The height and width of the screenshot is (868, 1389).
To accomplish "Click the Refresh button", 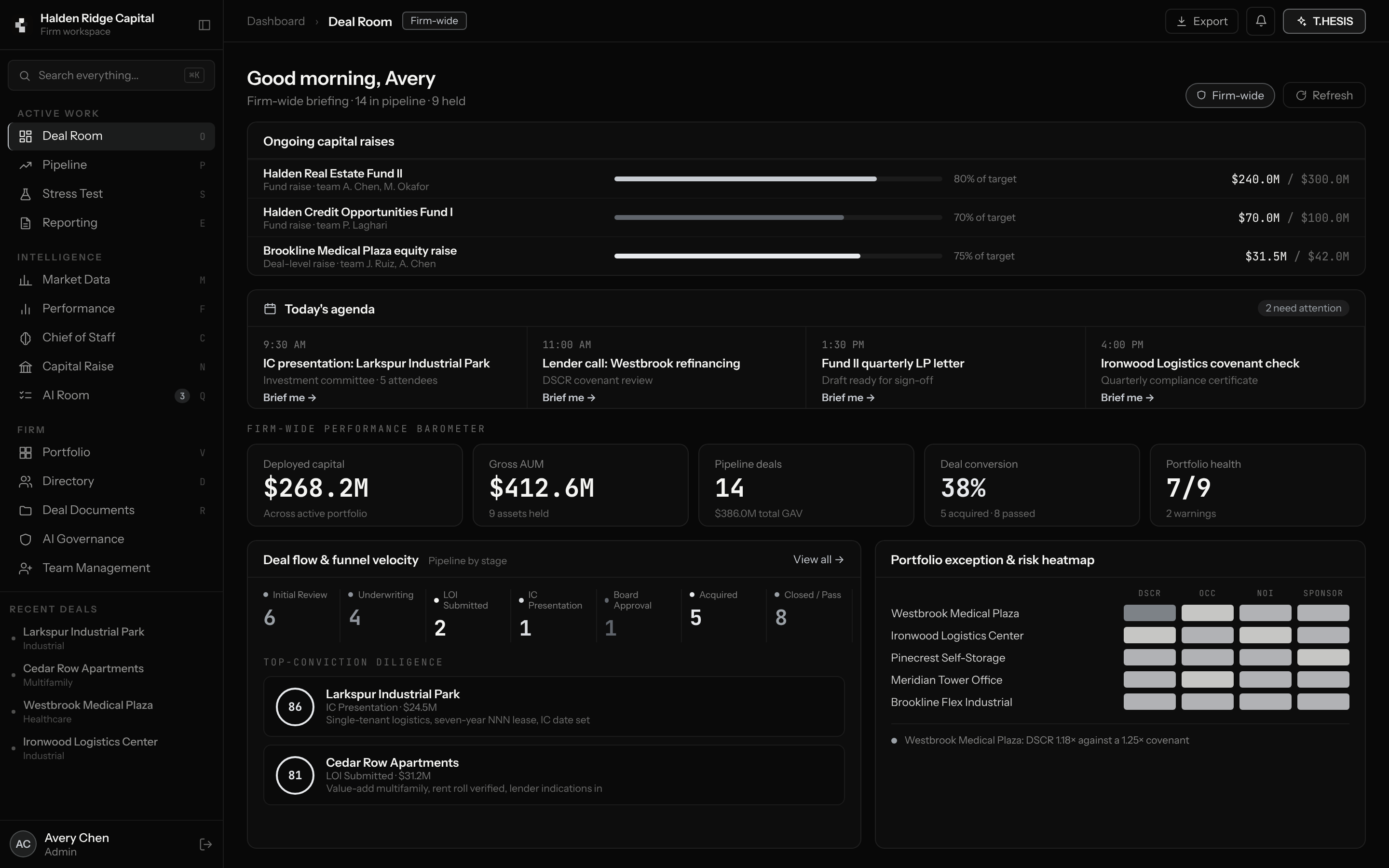I will tap(1323, 95).
